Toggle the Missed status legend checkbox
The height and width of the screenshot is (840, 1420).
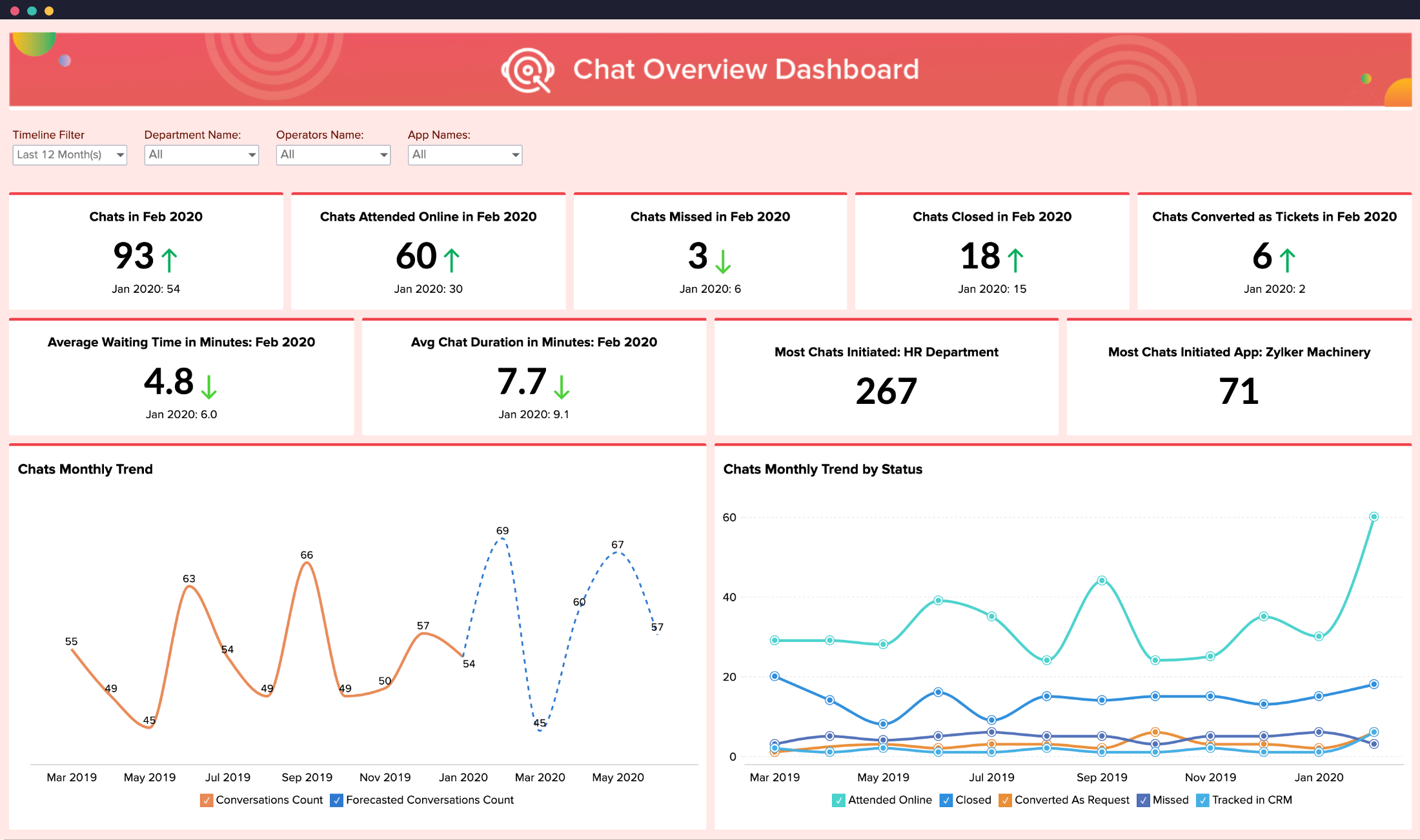1143,800
